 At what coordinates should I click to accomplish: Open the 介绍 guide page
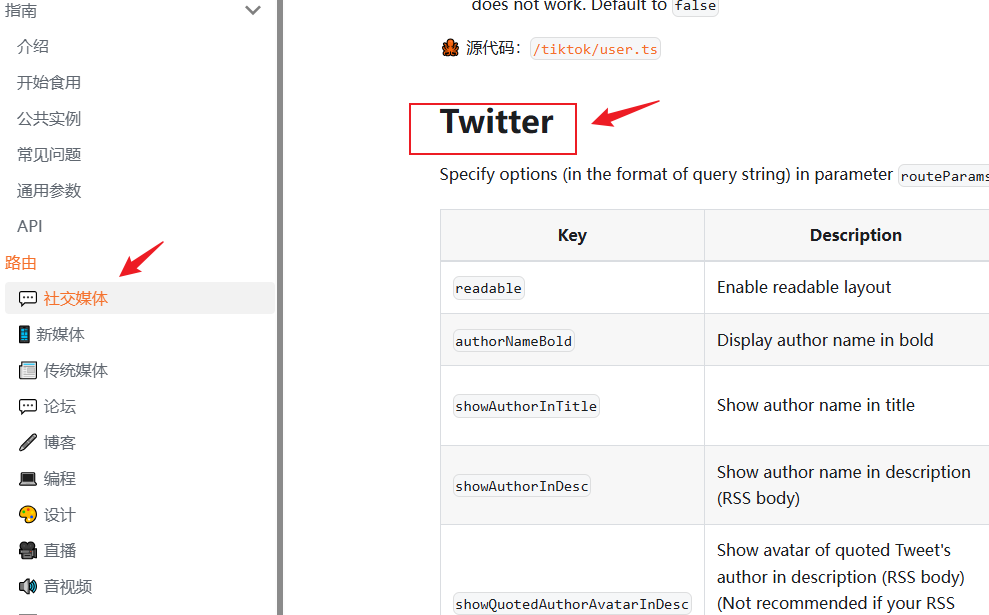(33, 46)
